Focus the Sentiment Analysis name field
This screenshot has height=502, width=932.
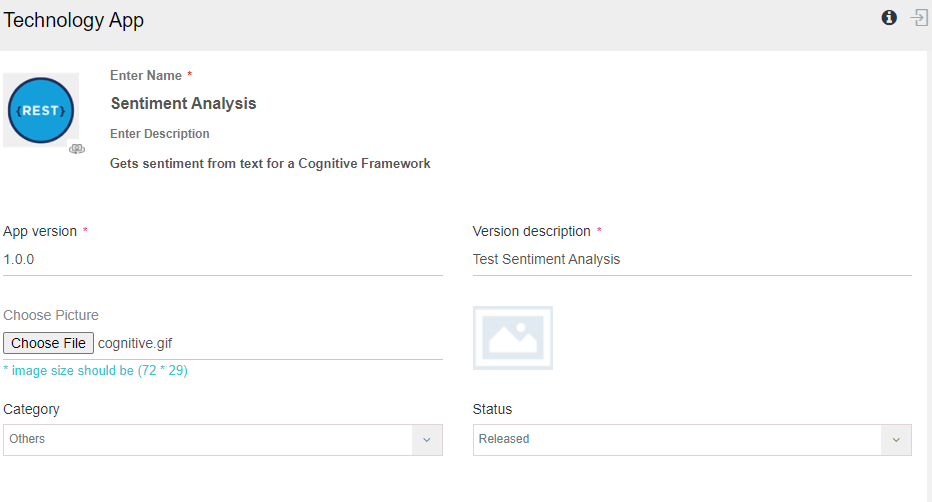[184, 103]
